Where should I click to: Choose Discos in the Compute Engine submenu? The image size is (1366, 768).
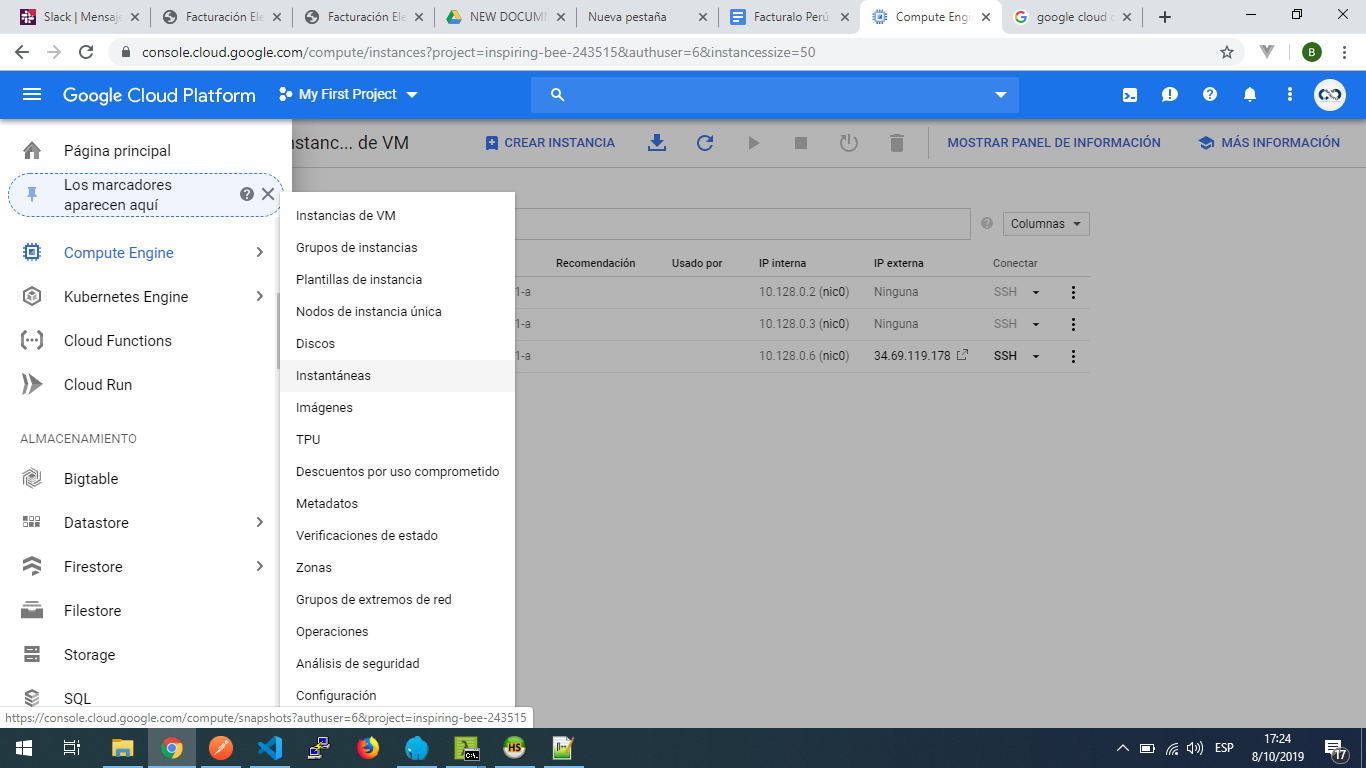coord(315,344)
